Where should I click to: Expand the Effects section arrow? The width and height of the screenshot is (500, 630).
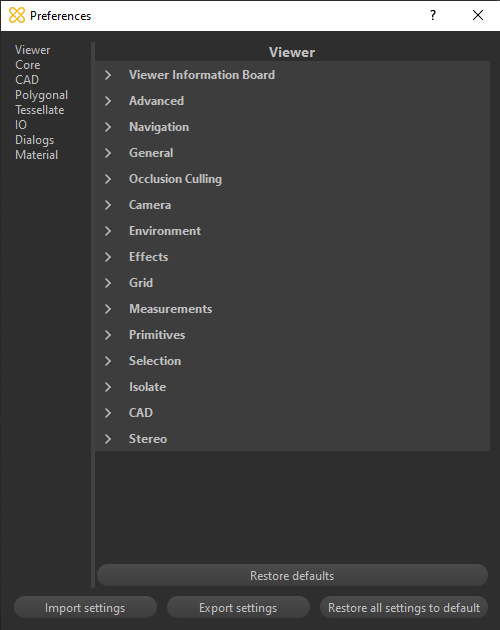108,257
